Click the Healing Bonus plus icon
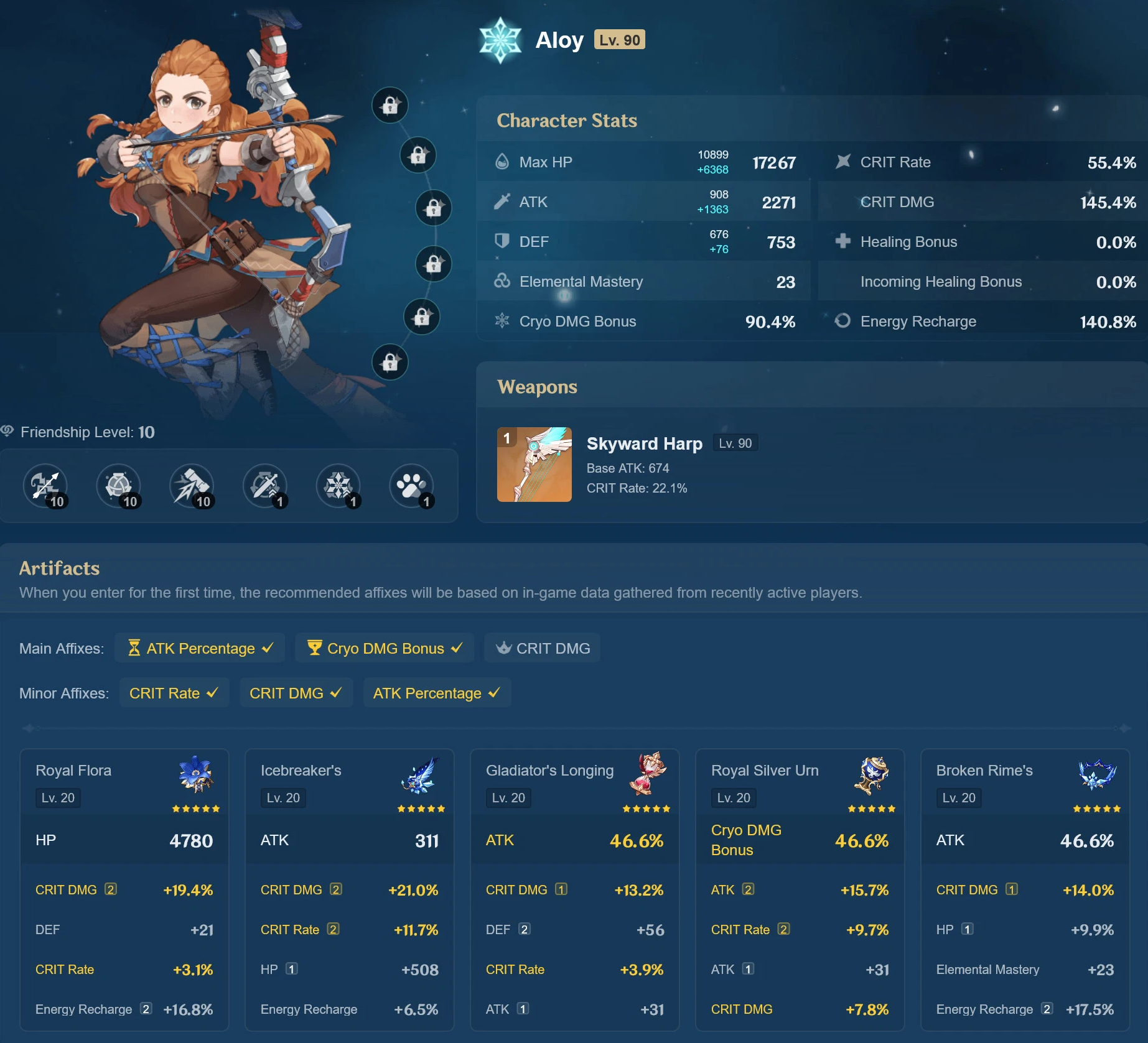1148x1043 pixels. pos(842,241)
